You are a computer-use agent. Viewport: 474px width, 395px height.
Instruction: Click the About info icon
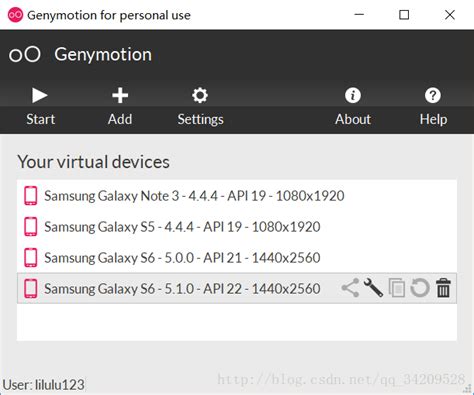[x=353, y=95]
